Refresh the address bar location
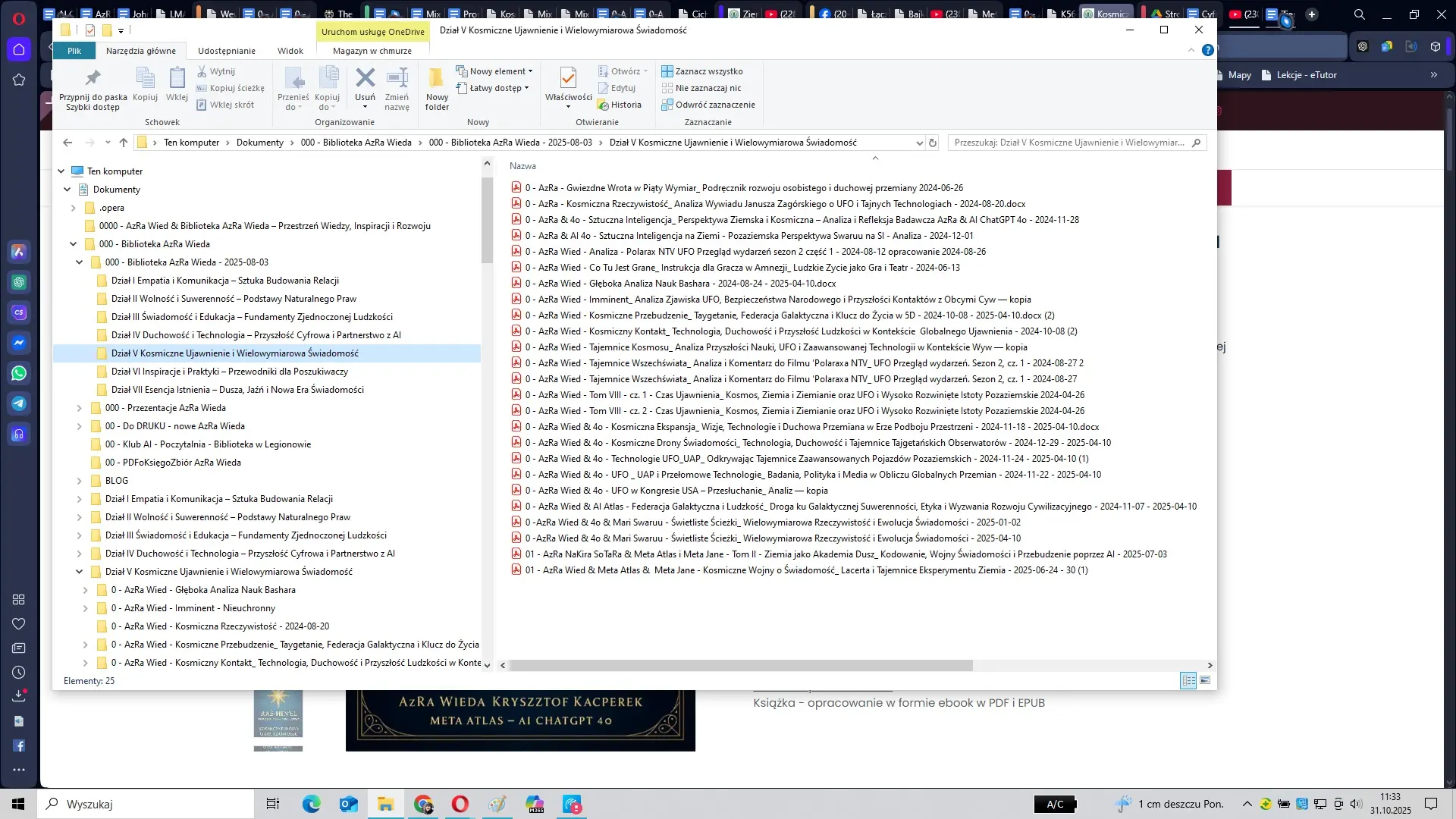Viewport: 1456px width, 819px height. click(933, 143)
